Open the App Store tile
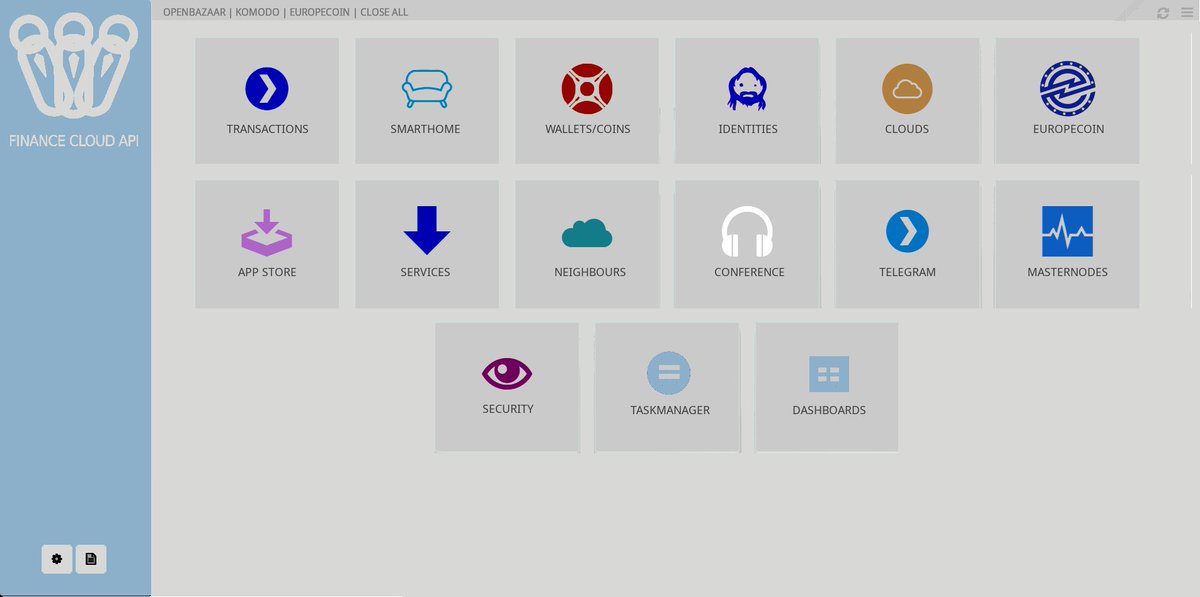Viewport: 1200px width, 597px height. tap(267, 244)
